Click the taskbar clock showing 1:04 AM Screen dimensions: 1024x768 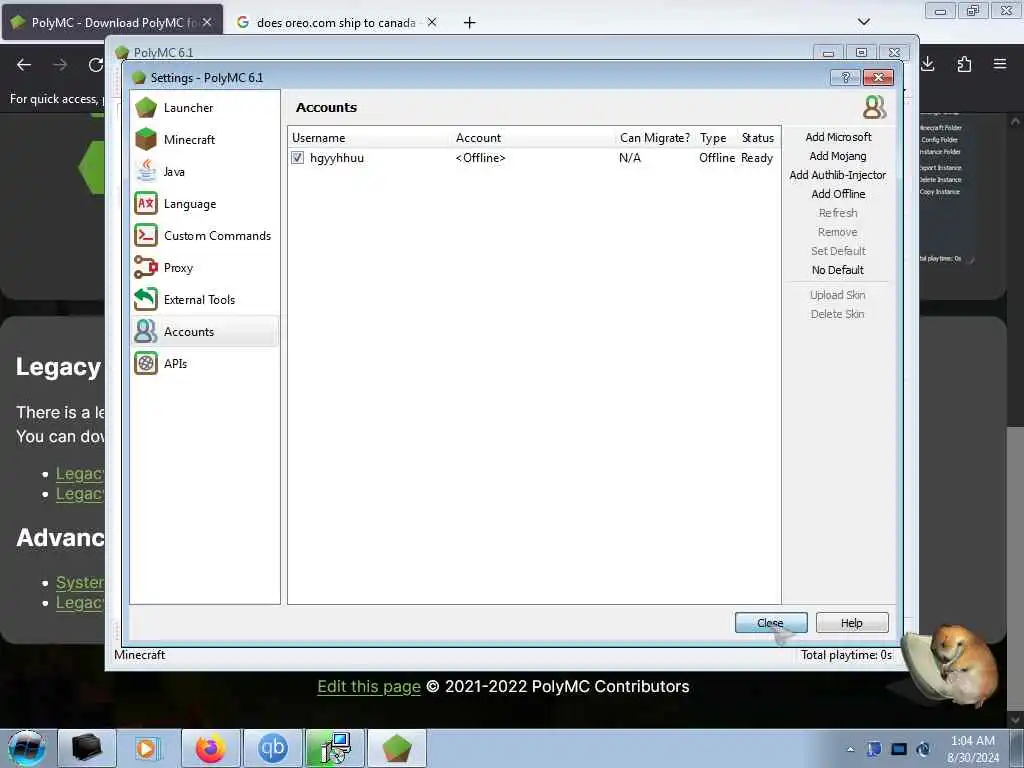[973, 748]
